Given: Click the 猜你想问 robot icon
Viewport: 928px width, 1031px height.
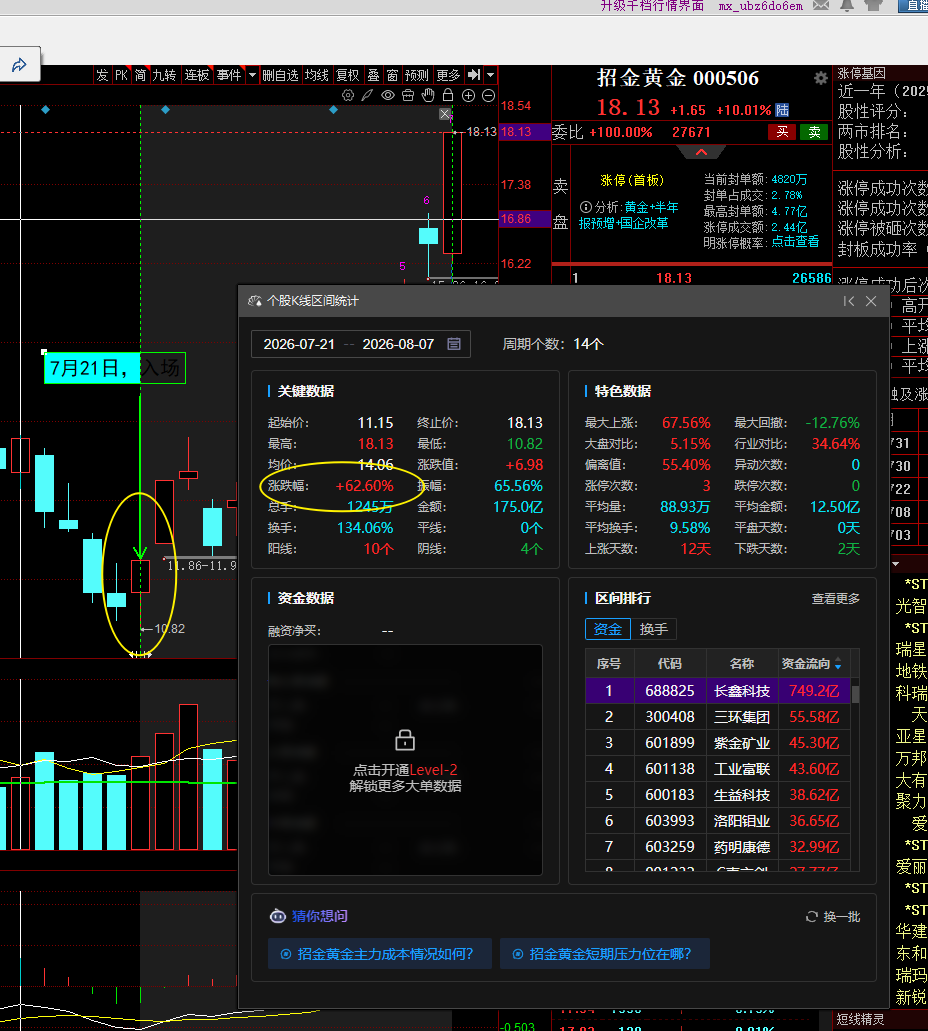Looking at the screenshot, I should pos(278,916).
